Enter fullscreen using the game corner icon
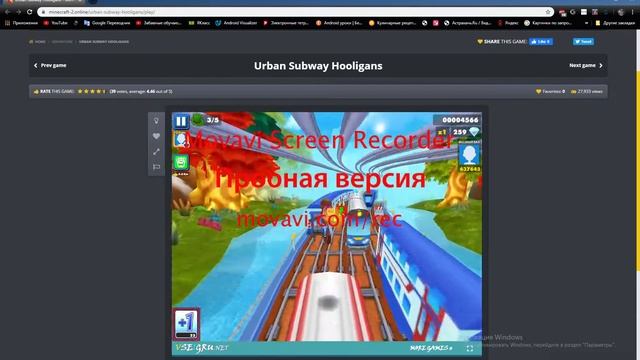Image resolution: width=640 pixels, height=360 pixels. 470,349
